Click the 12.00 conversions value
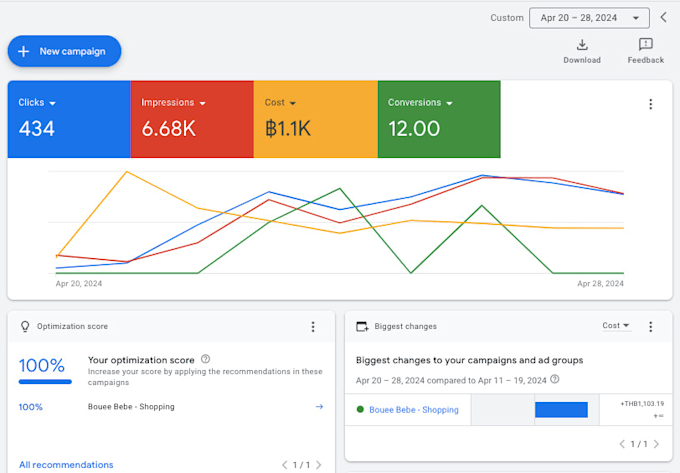Screen dimensions: 680x473 coord(414,129)
